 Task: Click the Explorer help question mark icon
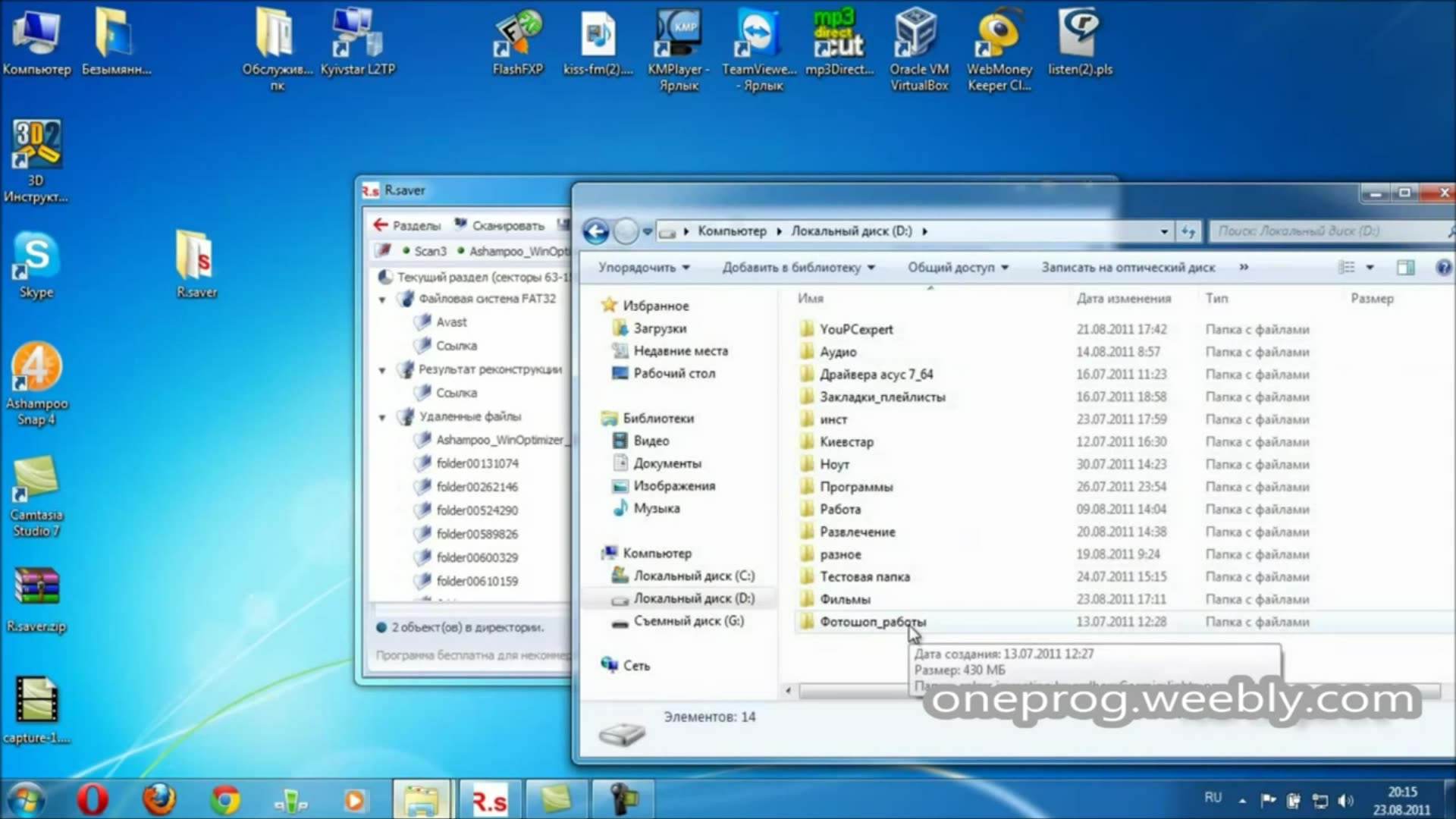point(1443,267)
